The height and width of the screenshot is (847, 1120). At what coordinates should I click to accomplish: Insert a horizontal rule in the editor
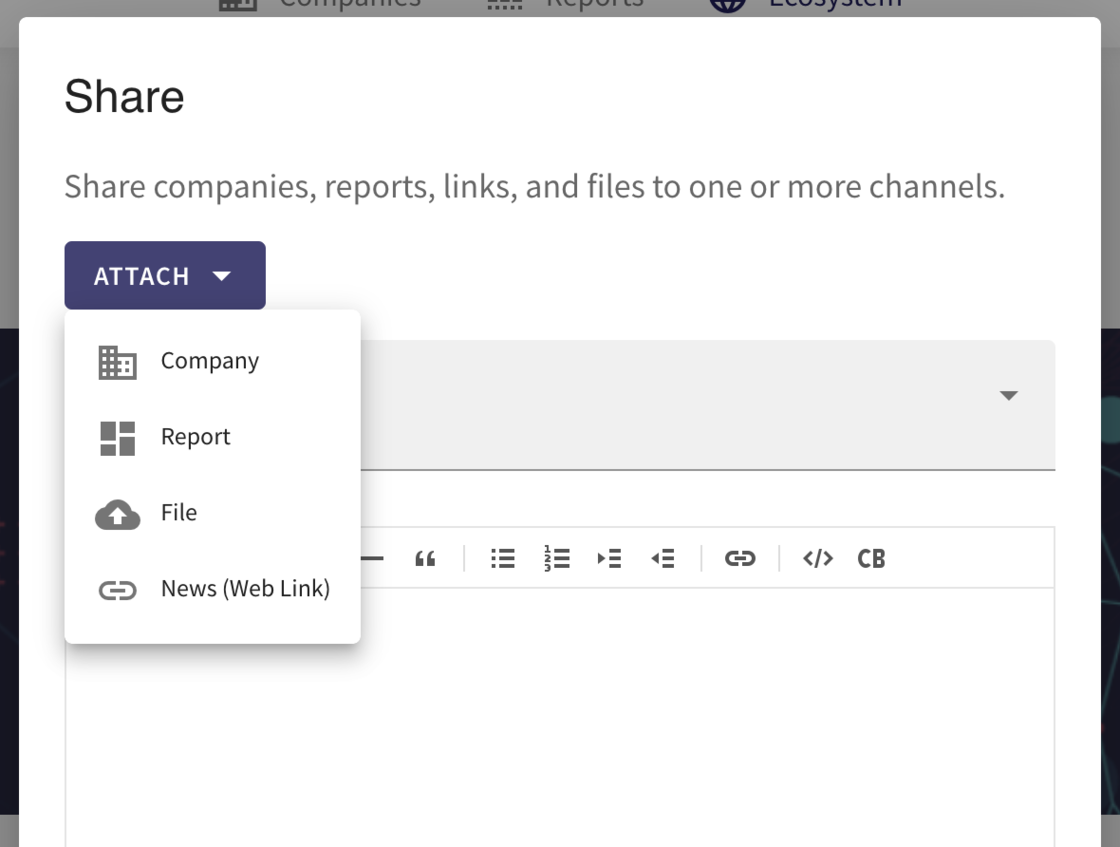[x=372, y=558]
